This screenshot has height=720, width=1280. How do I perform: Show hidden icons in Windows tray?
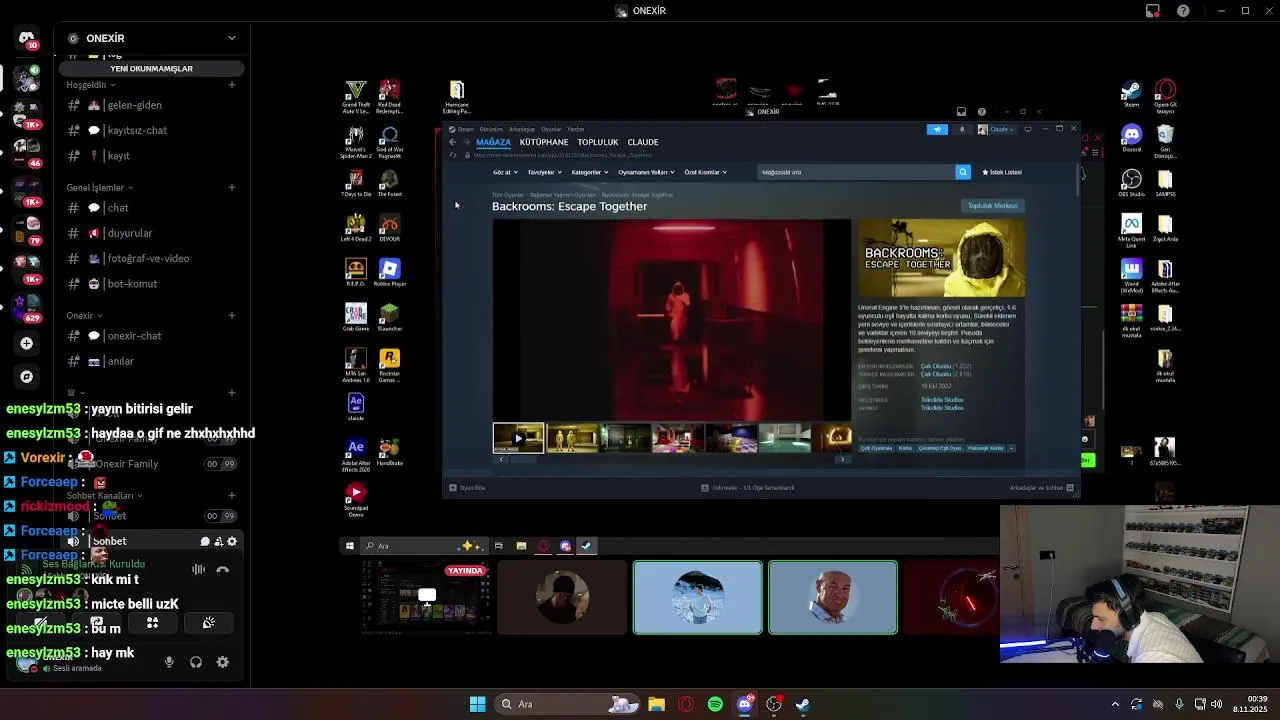[x=1115, y=704]
